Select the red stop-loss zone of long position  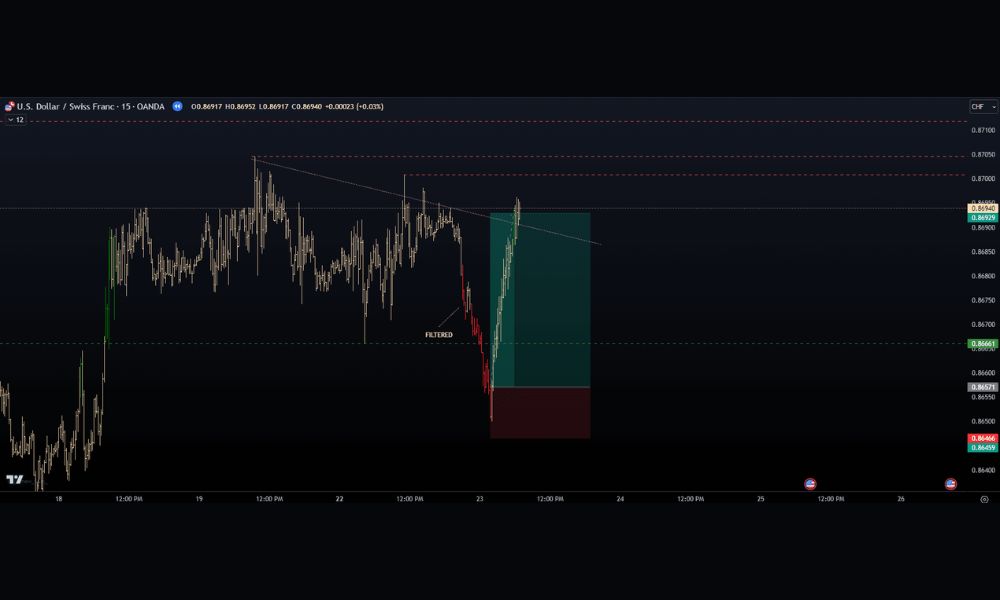[540, 412]
